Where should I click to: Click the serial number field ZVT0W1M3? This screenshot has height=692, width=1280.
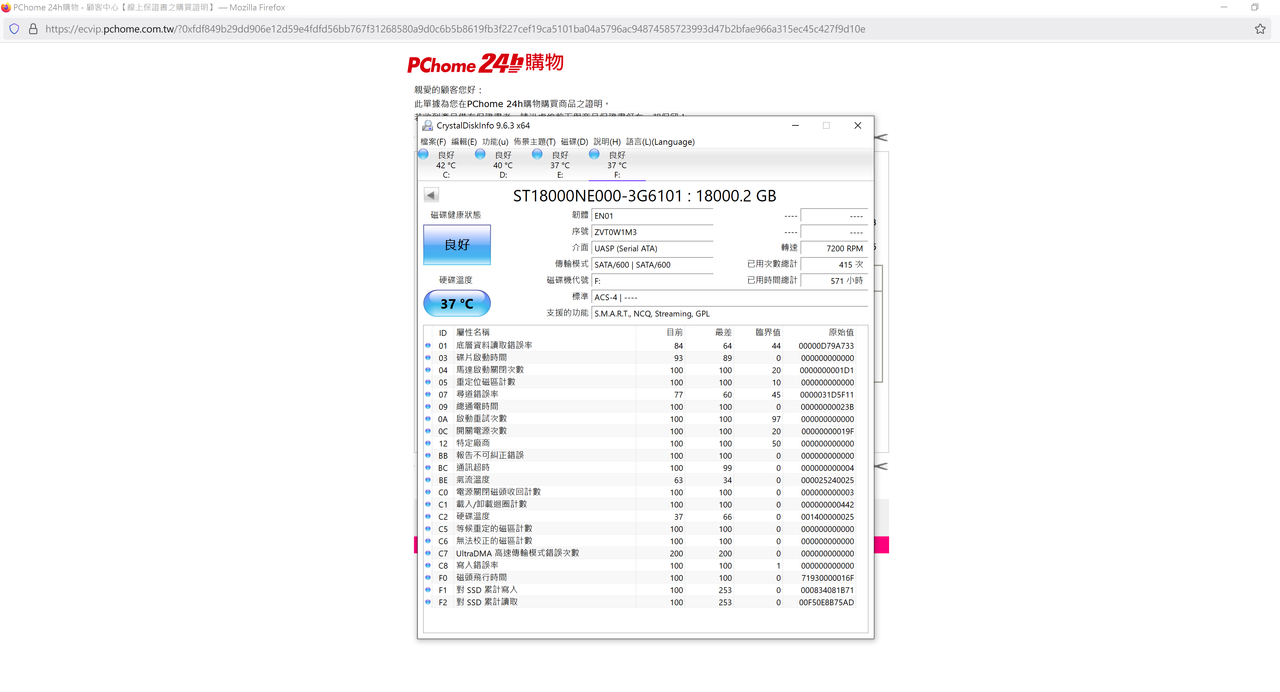point(652,232)
